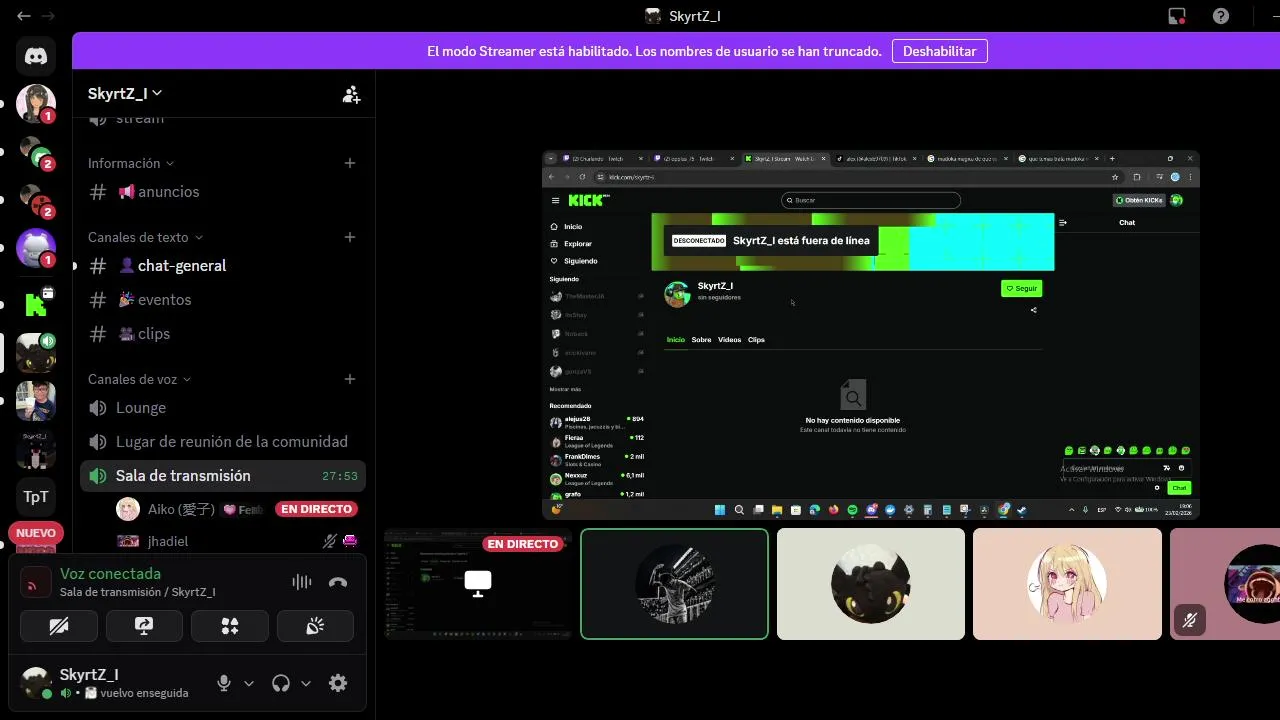
Task: Collapse the Canales de texto category
Action: tap(145, 237)
